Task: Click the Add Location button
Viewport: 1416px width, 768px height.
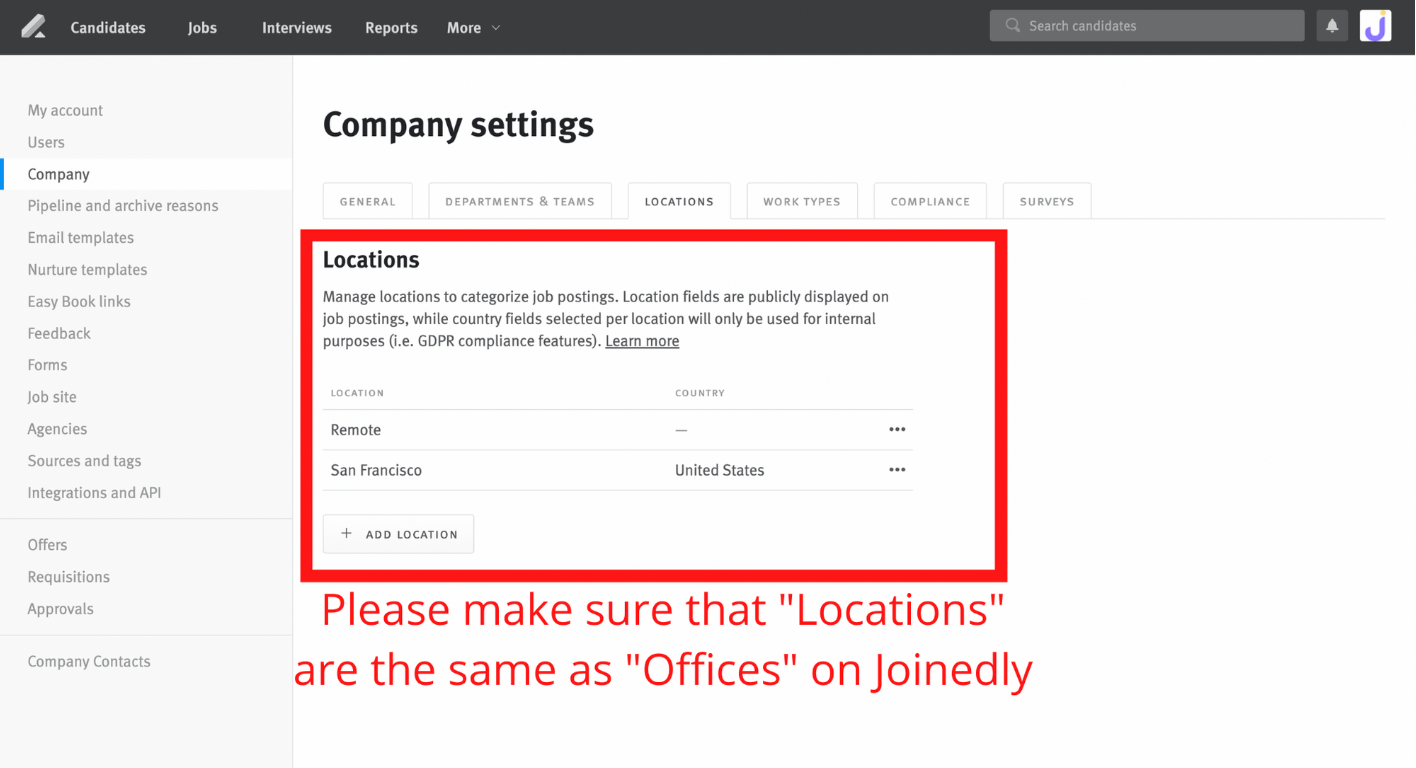Action: point(398,533)
